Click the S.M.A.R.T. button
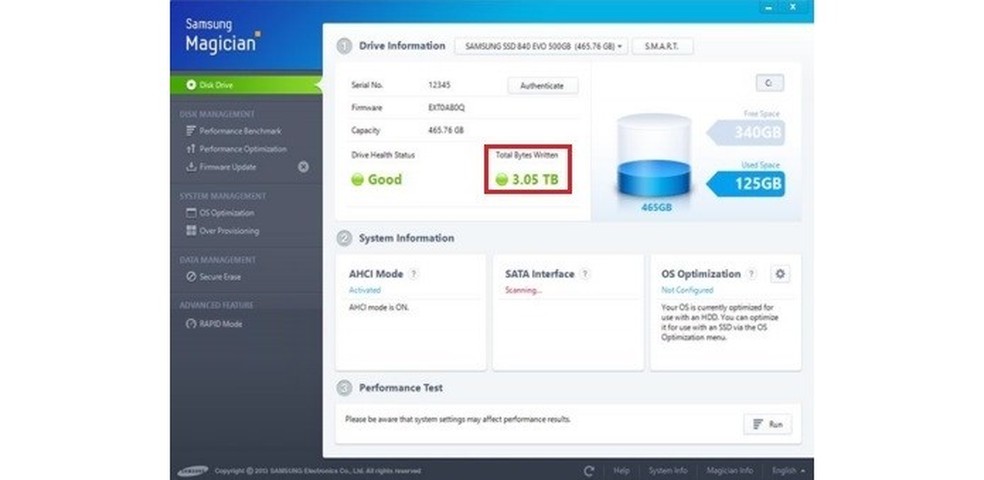 coord(663,46)
